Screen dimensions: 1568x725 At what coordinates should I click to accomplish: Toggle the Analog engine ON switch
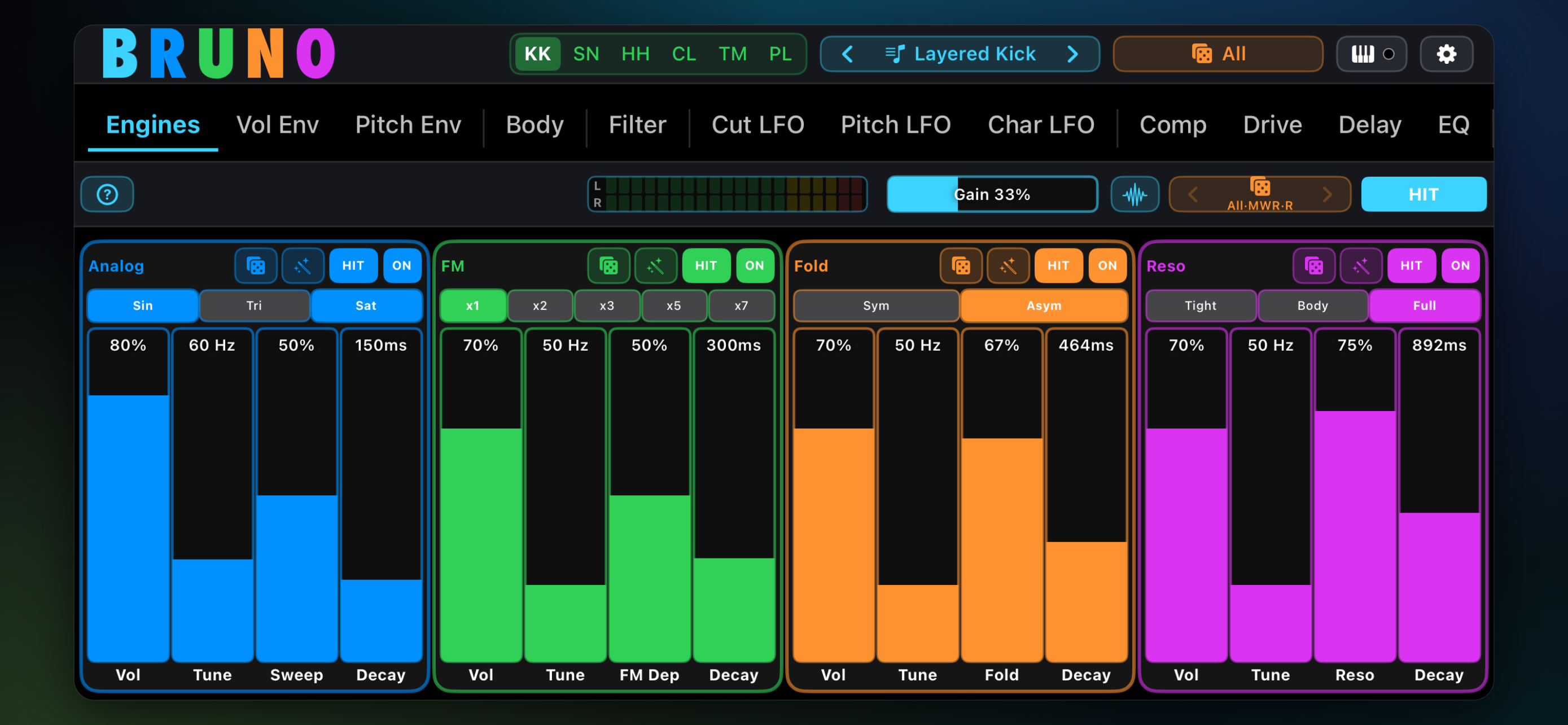(x=402, y=265)
